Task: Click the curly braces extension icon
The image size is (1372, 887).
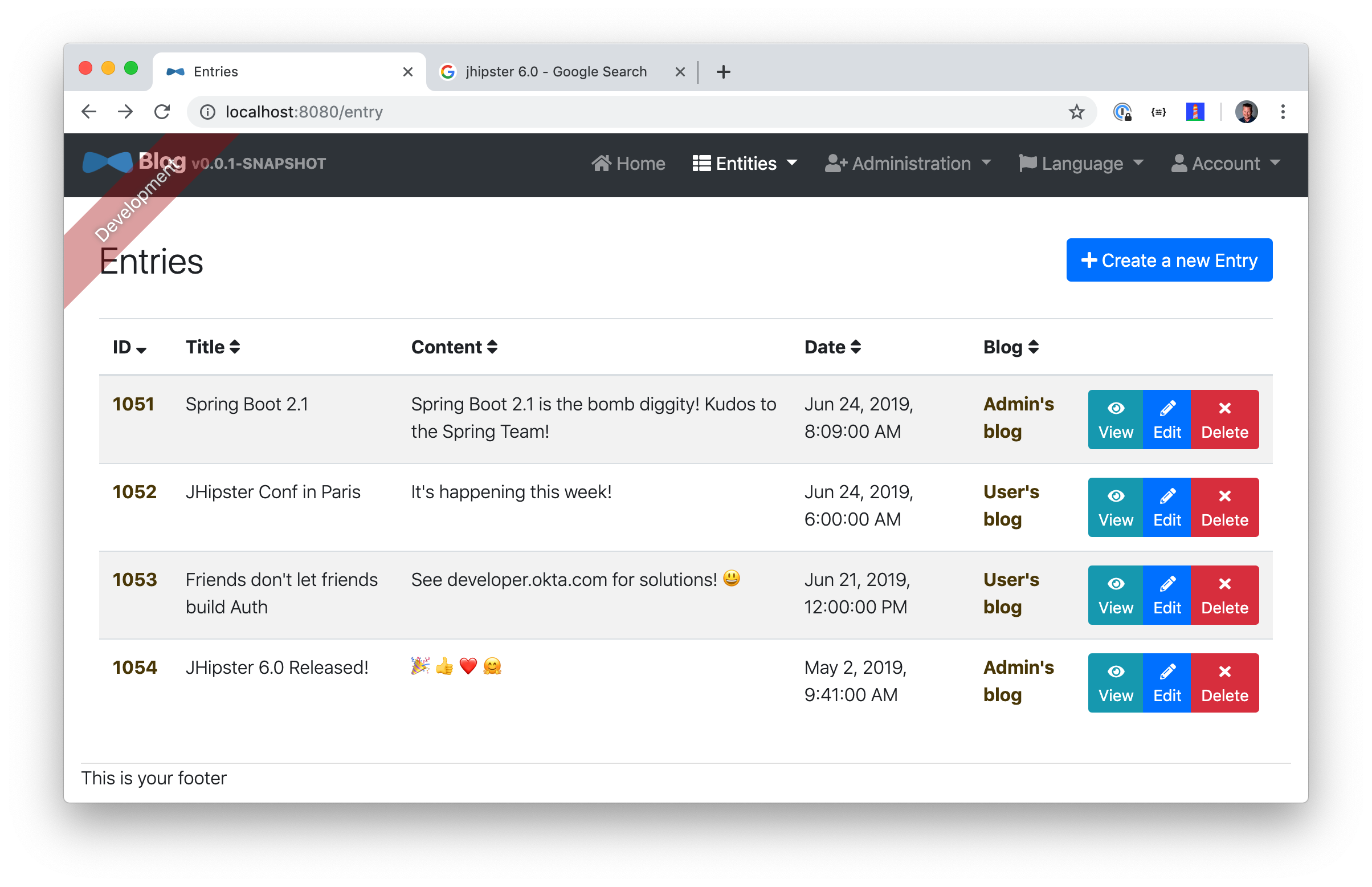Action: 1158,112
